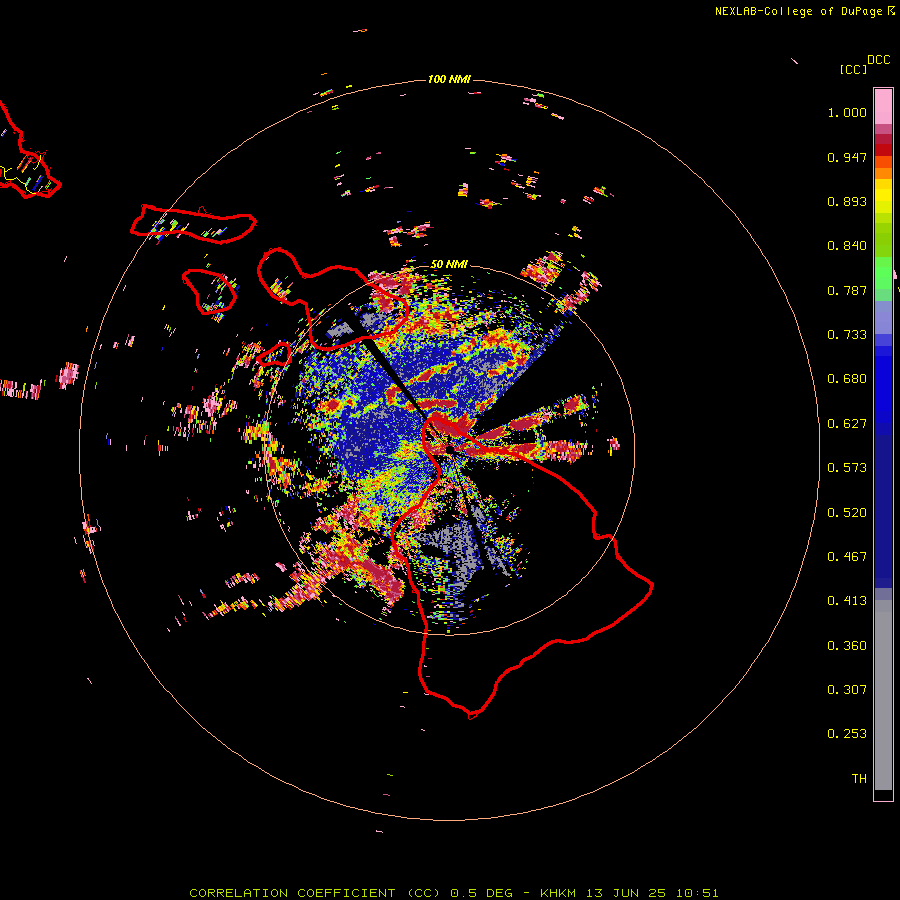Screen dimensions: 900x900
Task: Click the 0.893 scale value
Action: [x=847, y=201]
